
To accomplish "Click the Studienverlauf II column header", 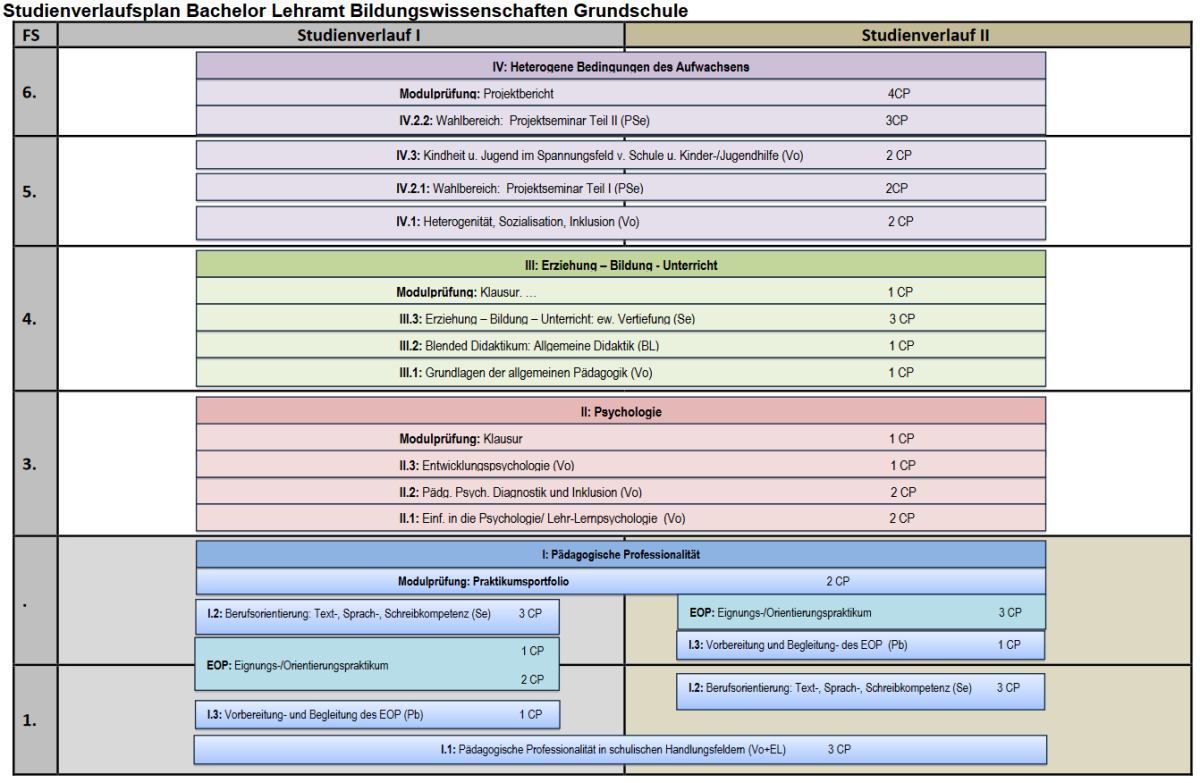I will coord(925,35).
